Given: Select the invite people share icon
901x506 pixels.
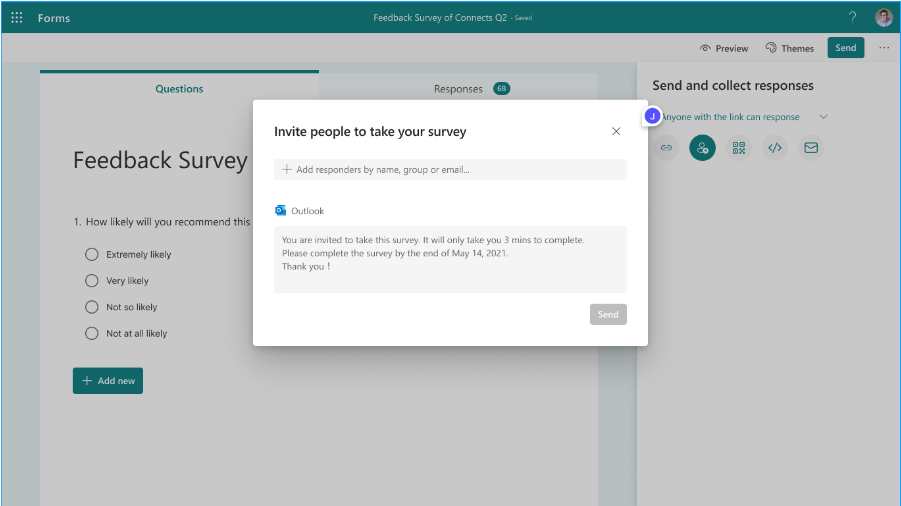Looking at the screenshot, I should click(702, 148).
